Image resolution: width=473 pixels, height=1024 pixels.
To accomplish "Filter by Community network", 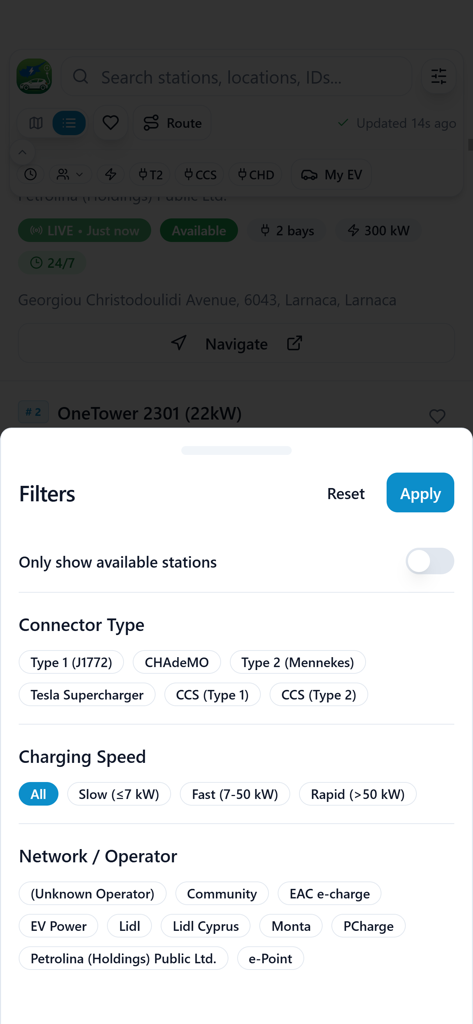I will [x=222, y=893].
